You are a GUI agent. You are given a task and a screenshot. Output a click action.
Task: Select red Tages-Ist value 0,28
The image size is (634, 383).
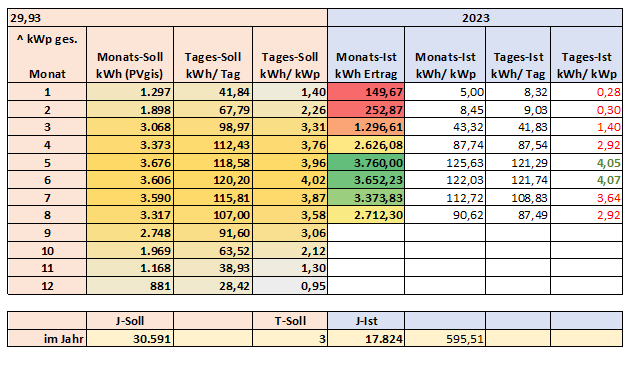pyautogui.click(x=586, y=92)
